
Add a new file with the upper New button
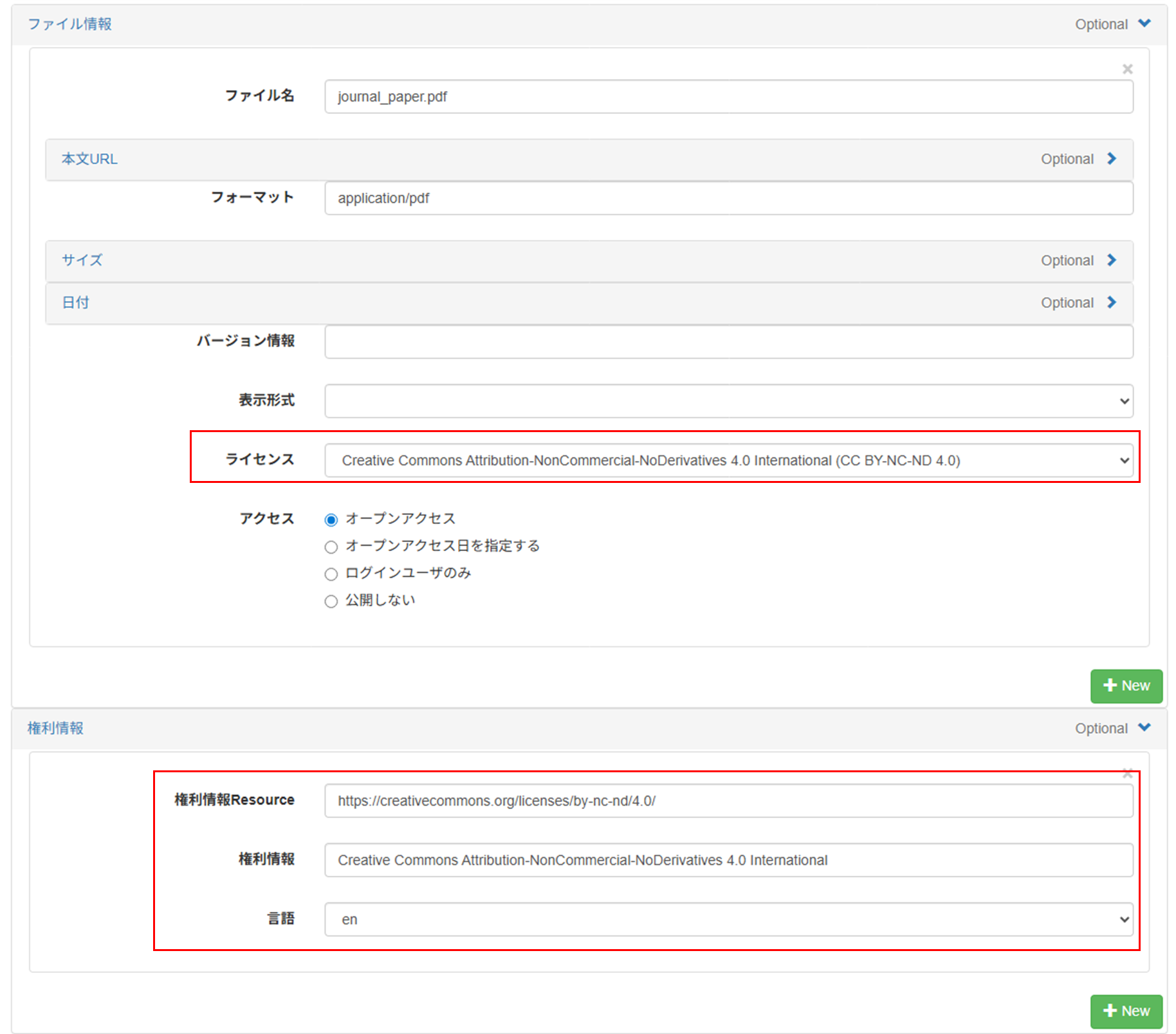[x=1126, y=686]
